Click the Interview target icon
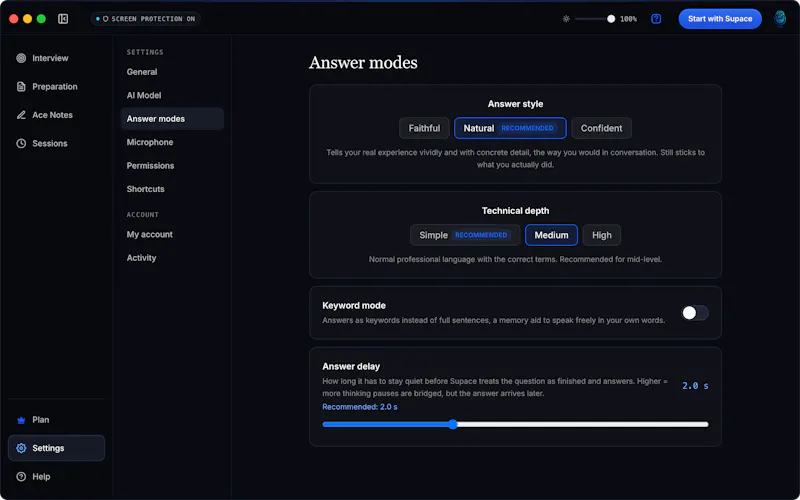 click(x=21, y=58)
